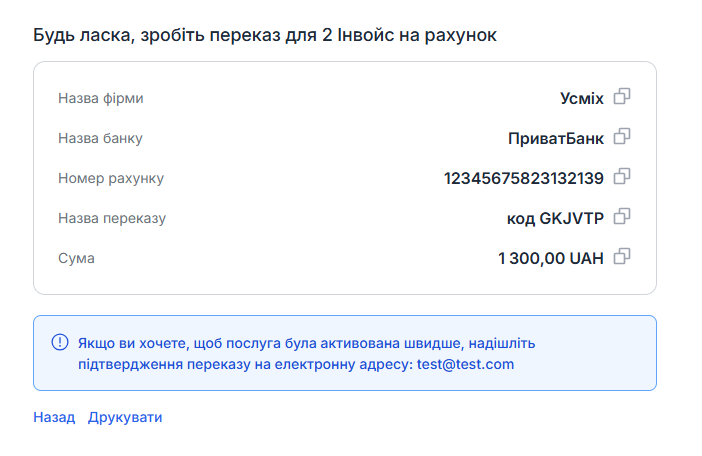Click the 1 300,00 UAH amount text
The width and height of the screenshot is (702, 456).
point(551,258)
